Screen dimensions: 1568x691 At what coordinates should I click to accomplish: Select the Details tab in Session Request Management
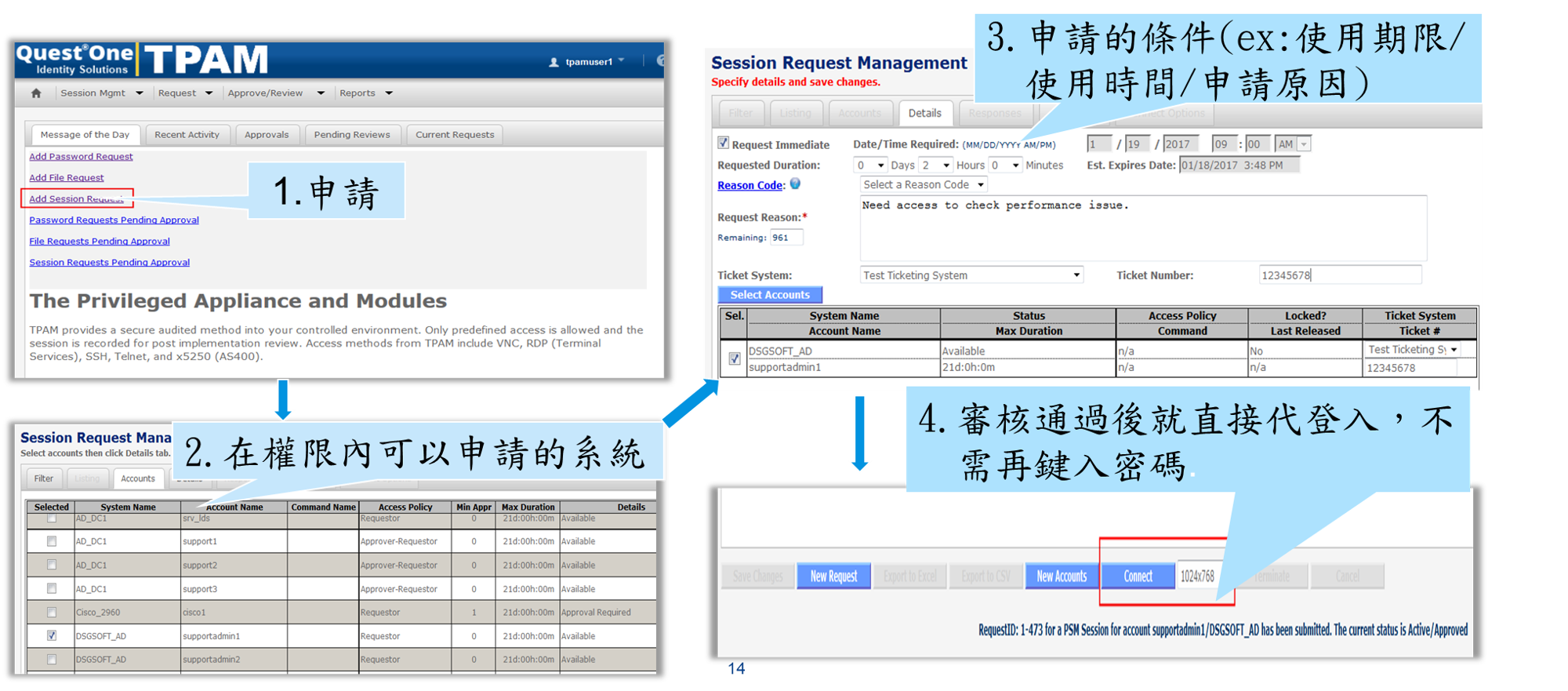[x=925, y=114]
